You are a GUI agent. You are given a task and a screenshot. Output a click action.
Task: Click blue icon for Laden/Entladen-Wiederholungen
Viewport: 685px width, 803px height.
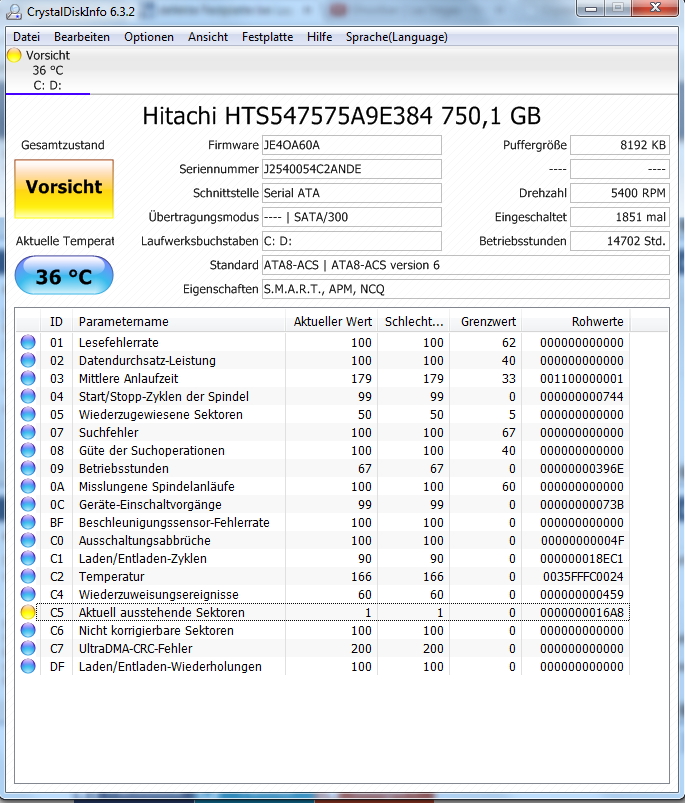click(28, 666)
